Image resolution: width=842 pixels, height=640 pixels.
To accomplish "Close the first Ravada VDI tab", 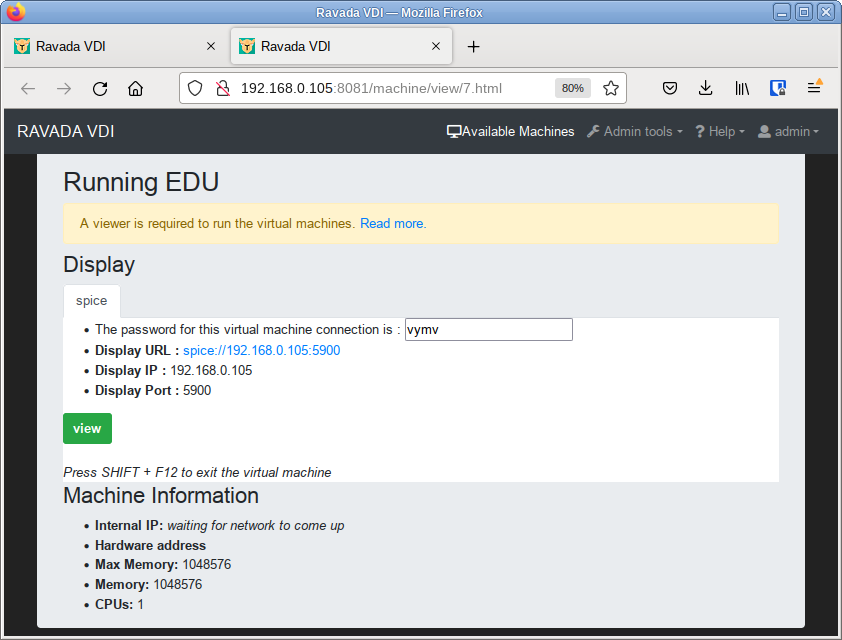I will click(211, 46).
